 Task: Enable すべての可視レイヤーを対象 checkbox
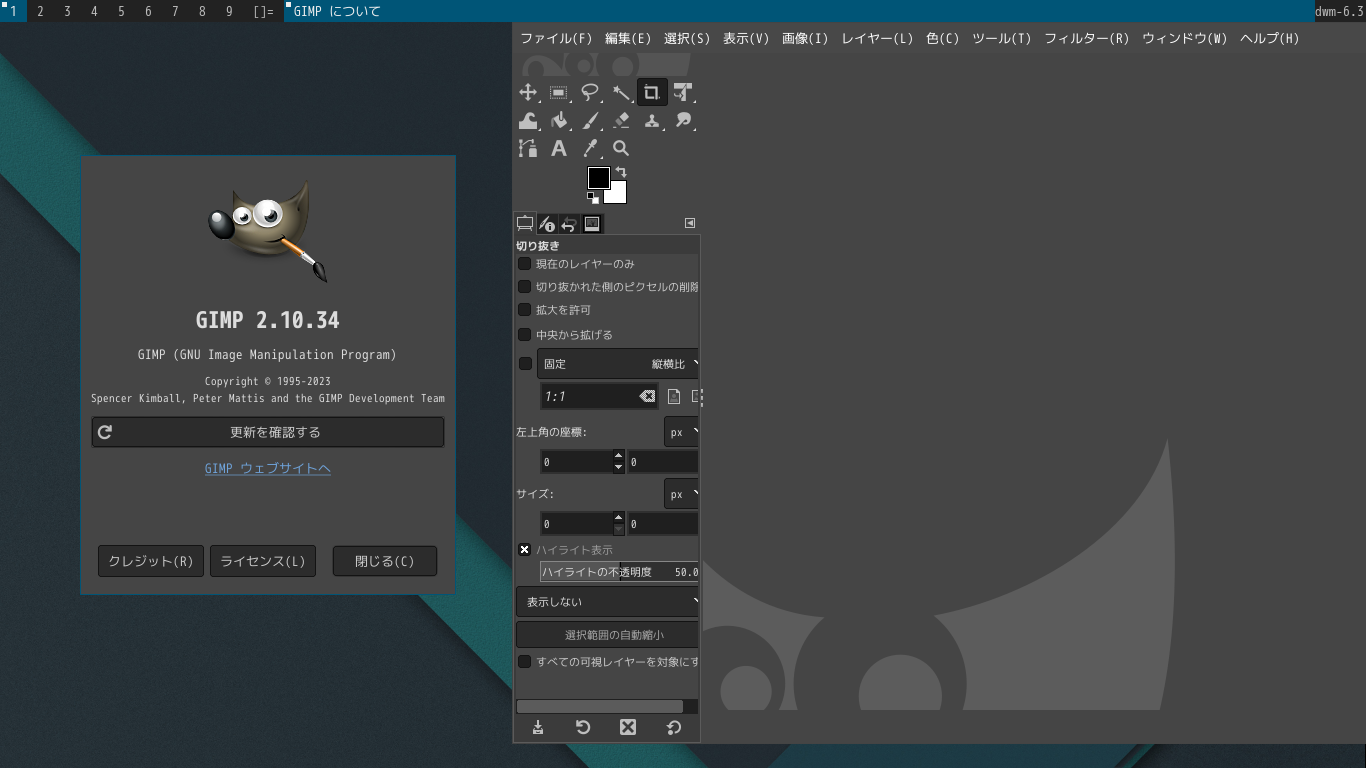(x=524, y=662)
